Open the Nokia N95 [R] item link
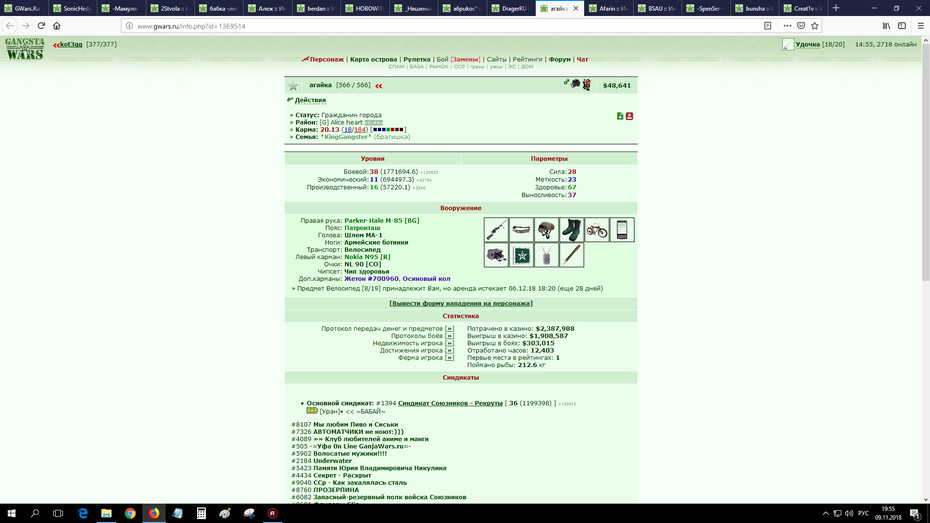Image resolution: width=930 pixels, height=523 pixels. coord(367,257)
